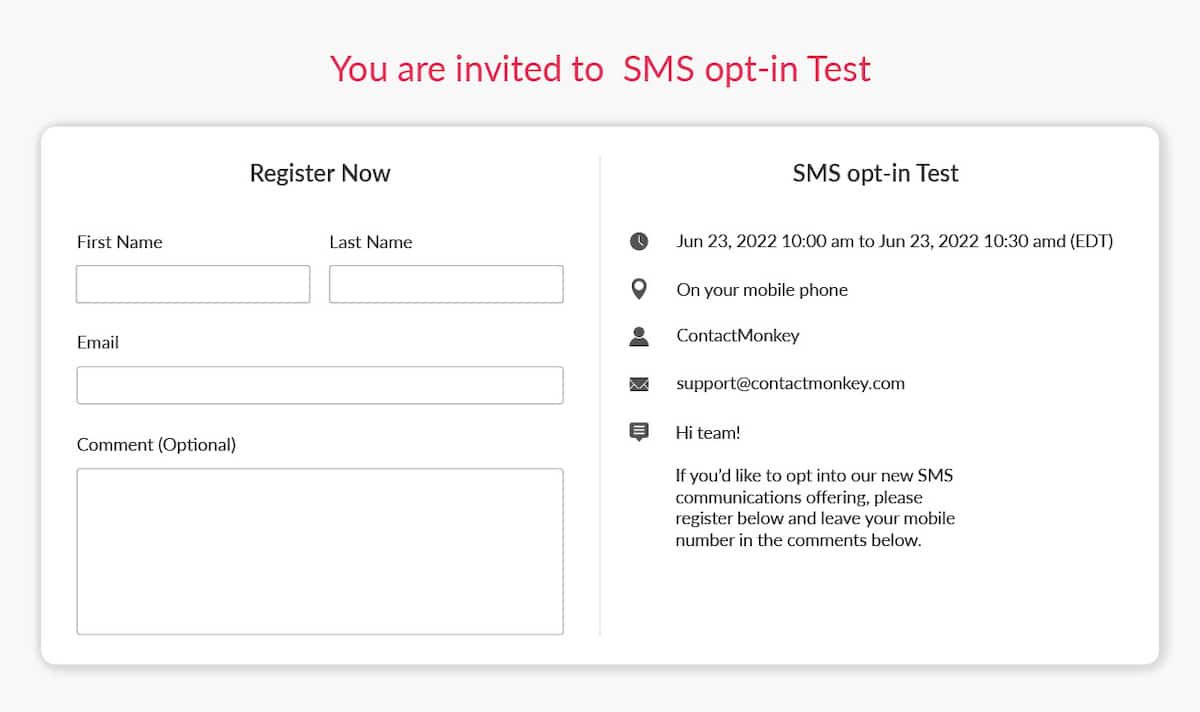
Task: Click the comment bubble icon
Action: (639, 432)
